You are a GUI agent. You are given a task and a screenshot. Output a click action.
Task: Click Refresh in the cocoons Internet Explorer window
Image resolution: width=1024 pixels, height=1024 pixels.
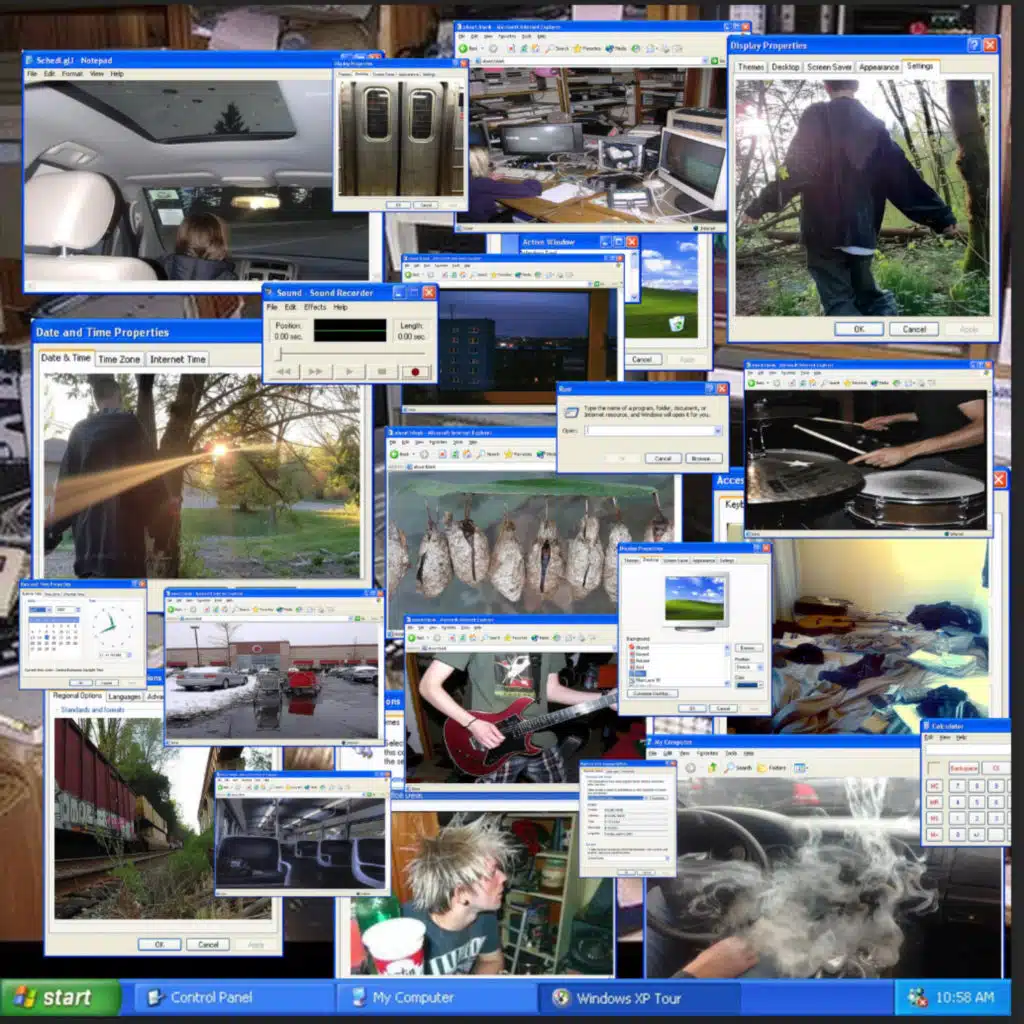coord(455,454)
